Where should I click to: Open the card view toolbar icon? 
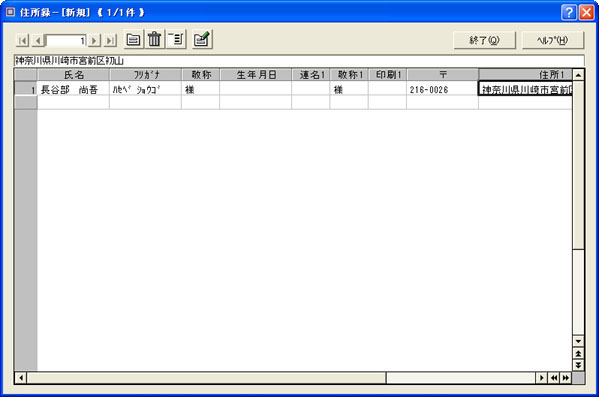(x=133, y=39)
